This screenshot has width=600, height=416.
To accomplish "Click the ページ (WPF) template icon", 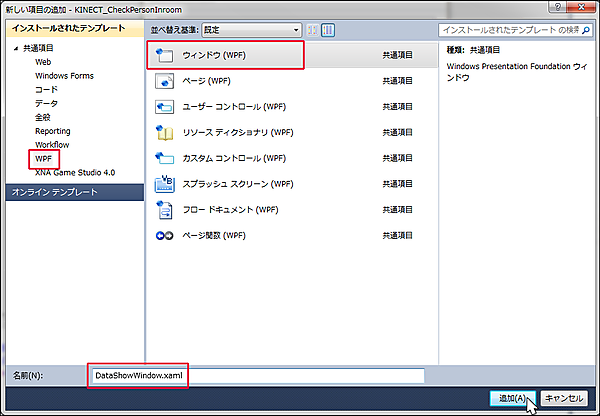I will (x=165, y=81).
